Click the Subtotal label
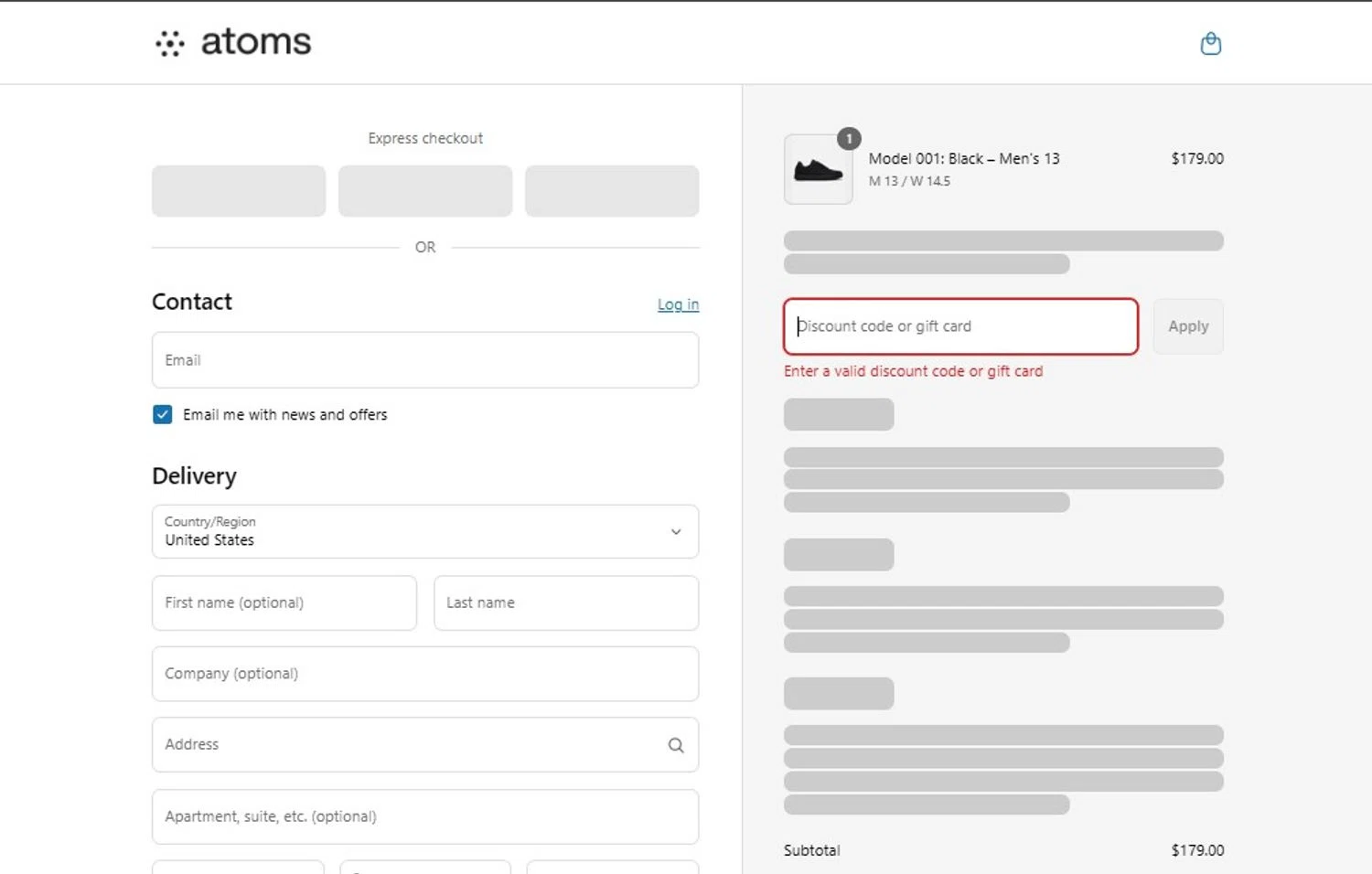The height and width of the screenshot is (874, 1372). (811, 850)
